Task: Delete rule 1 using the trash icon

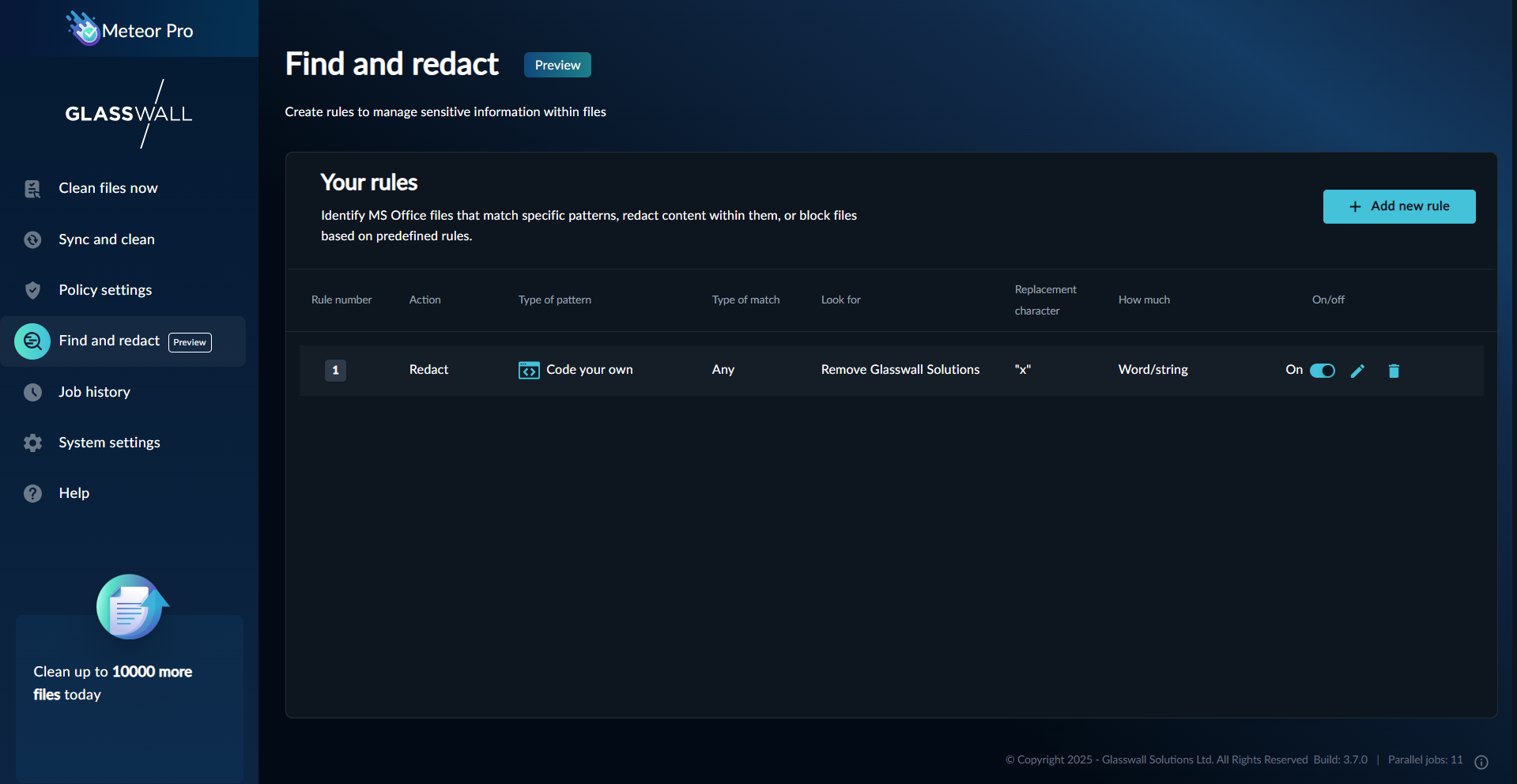Action: click(1394, 371)
